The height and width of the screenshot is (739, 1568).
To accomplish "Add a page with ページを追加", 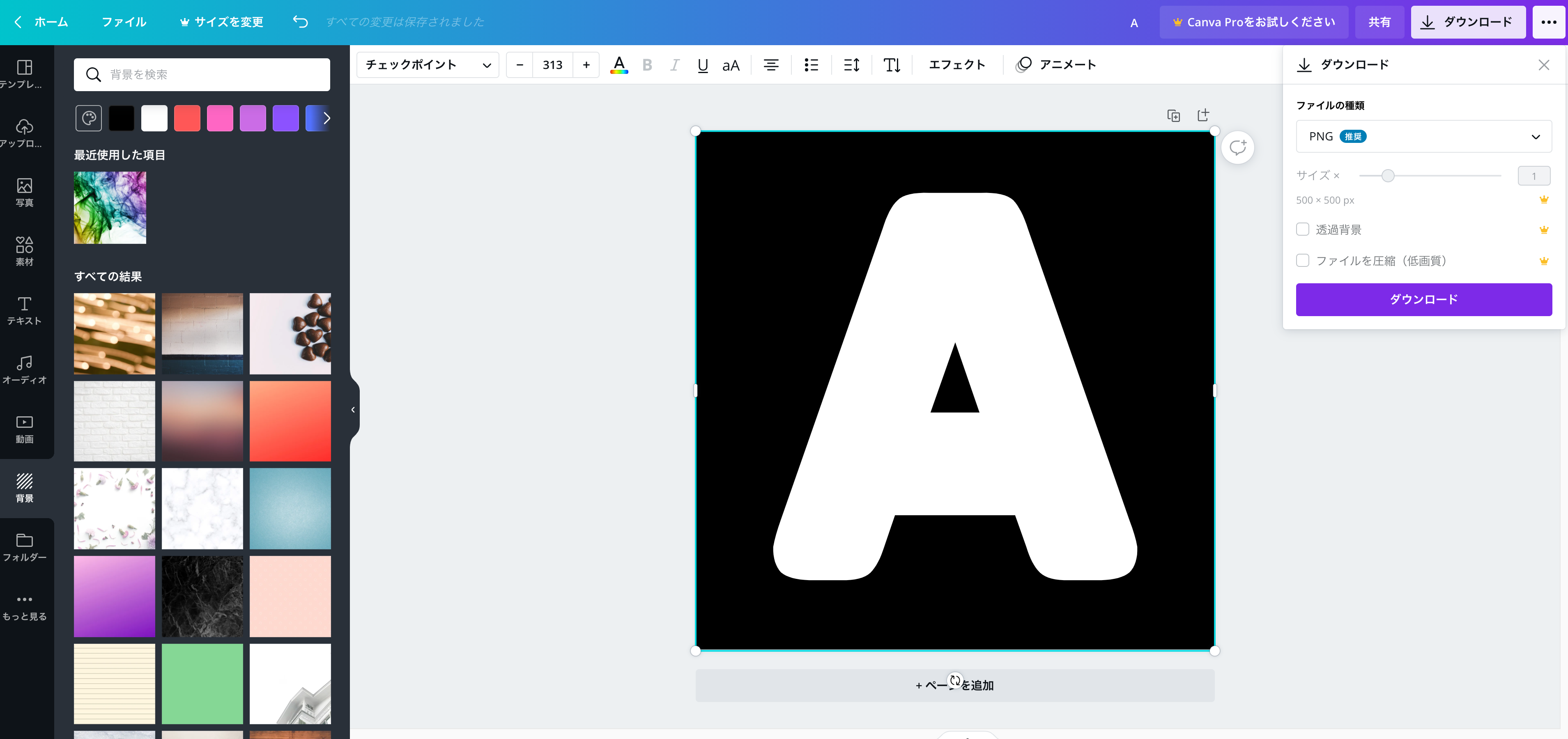I will 954,686.
